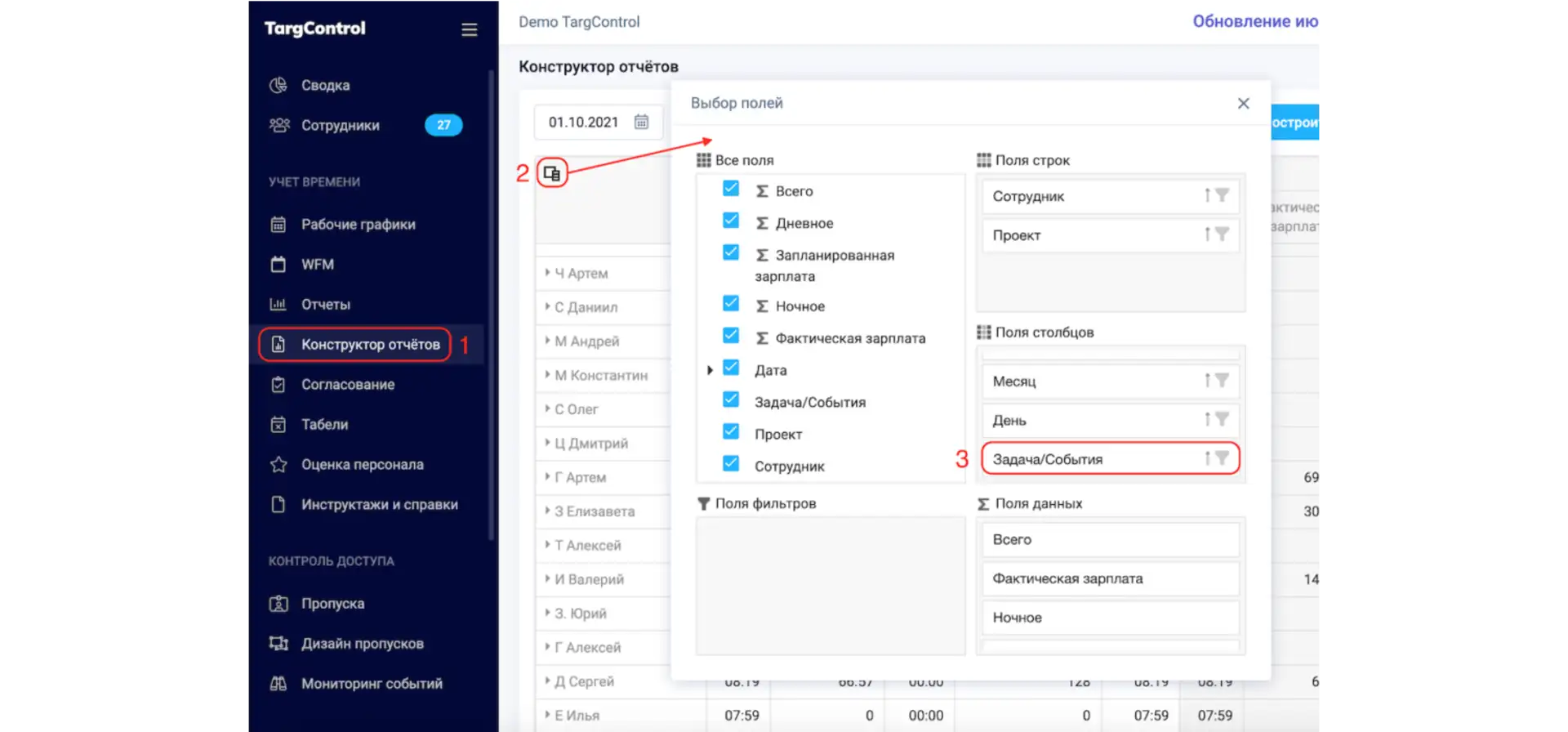The image size is (1568, 732).
Task: Open the Сотрудники section
Action: tap(340, 125)
